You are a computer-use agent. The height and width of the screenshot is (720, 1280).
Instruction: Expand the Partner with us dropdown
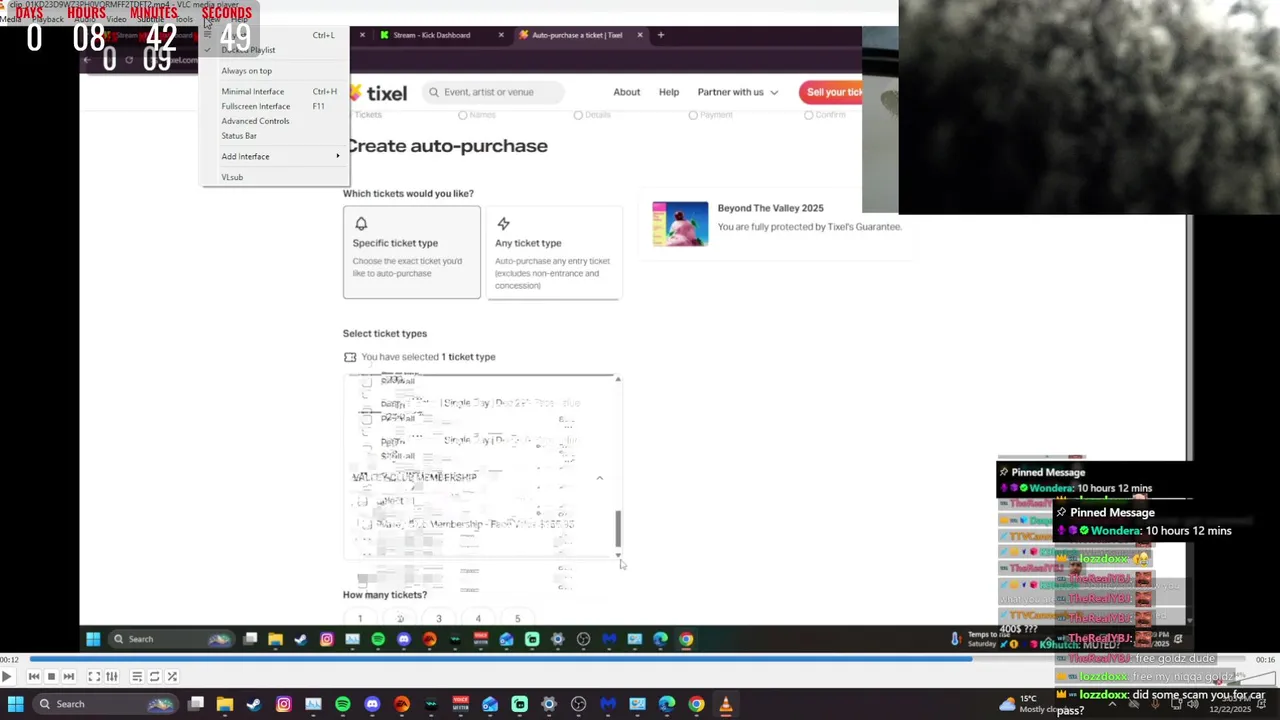tap(738, 92)
